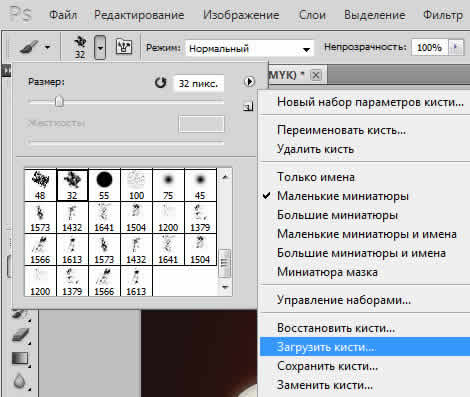Close the document tab with X
Image resolution: width=470 pixels, height=397 pixels.
tap(316, 75)
